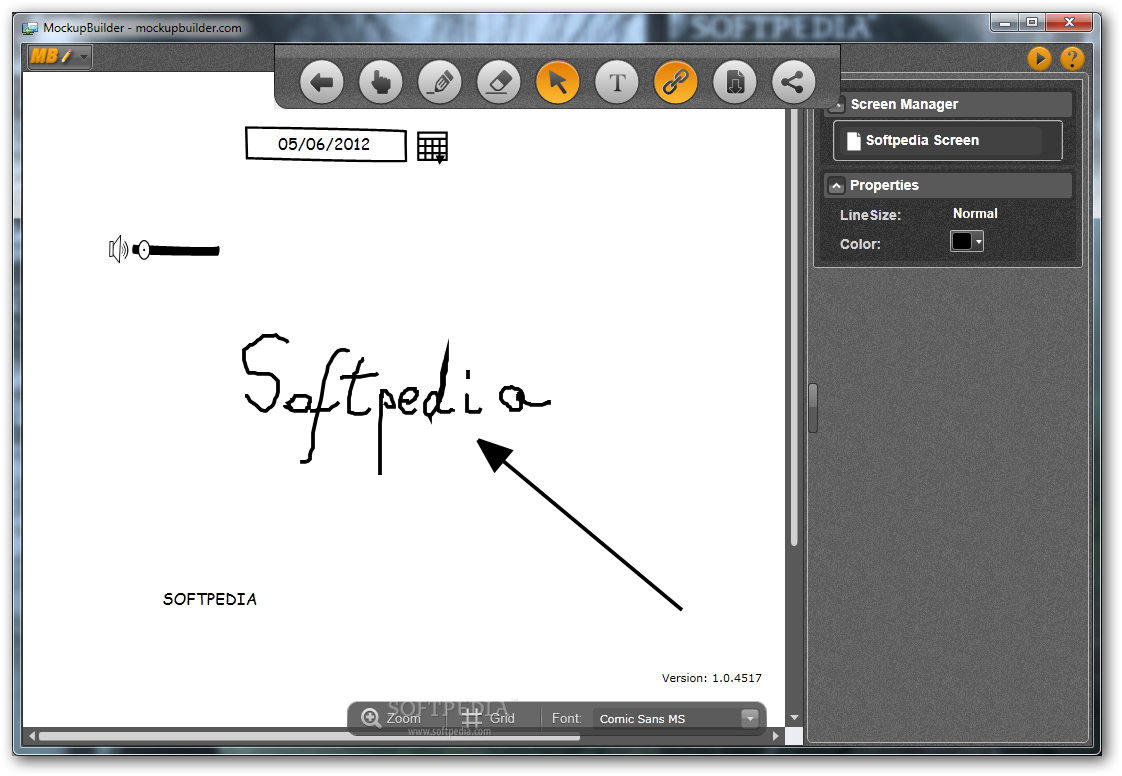The width and height of the screenshot is (1122, 776).
Task: Click the Version: 1.0.4517 text
Action: (711, 678)
